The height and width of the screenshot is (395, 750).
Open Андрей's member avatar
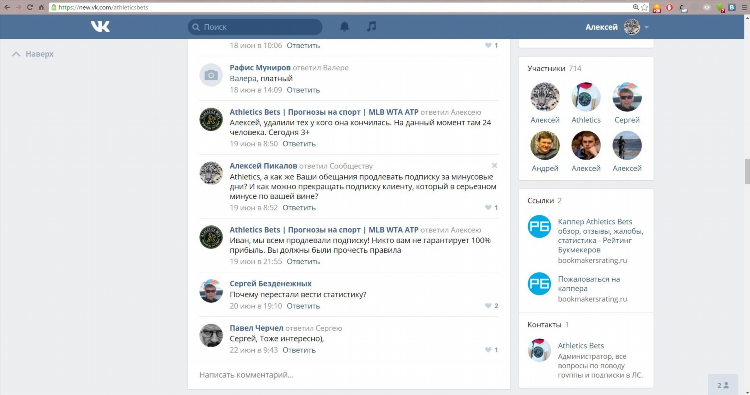545,145
